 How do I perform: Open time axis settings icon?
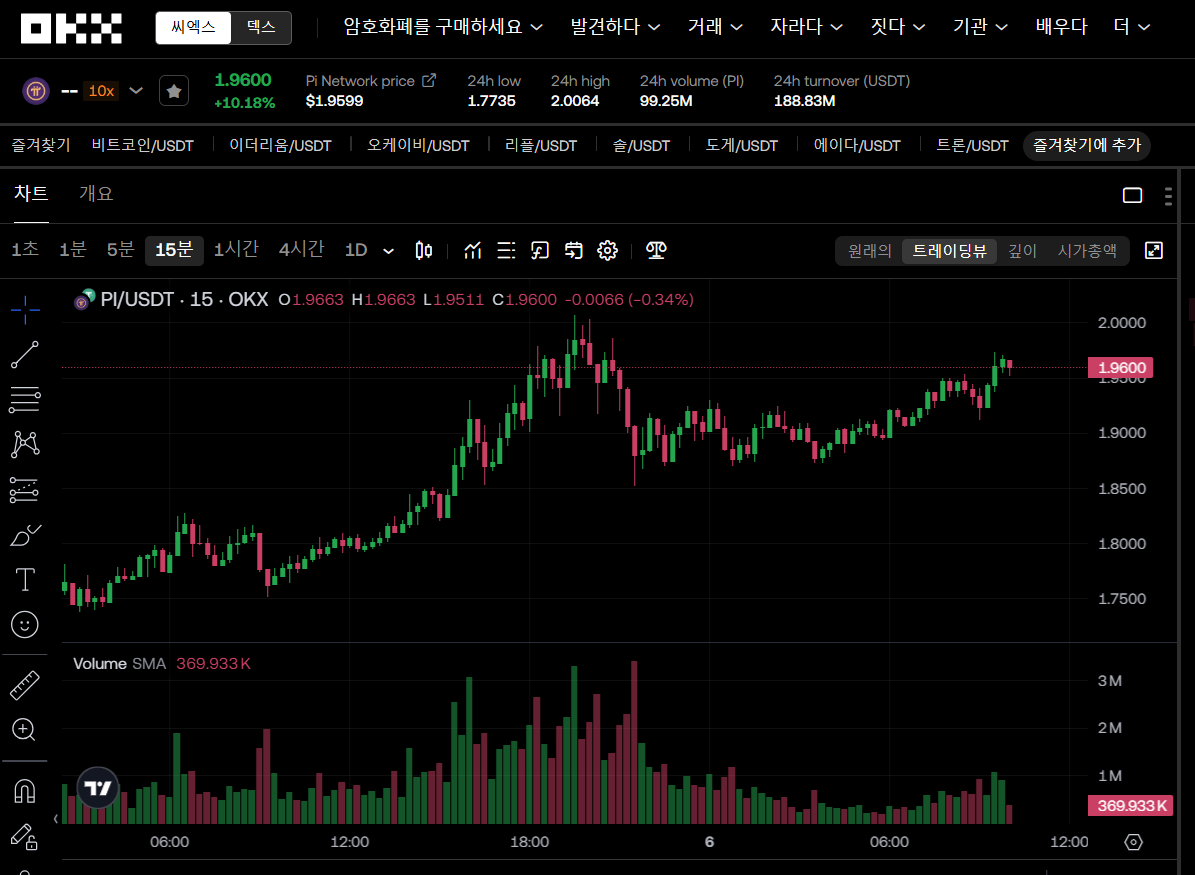pos(1133,842)
